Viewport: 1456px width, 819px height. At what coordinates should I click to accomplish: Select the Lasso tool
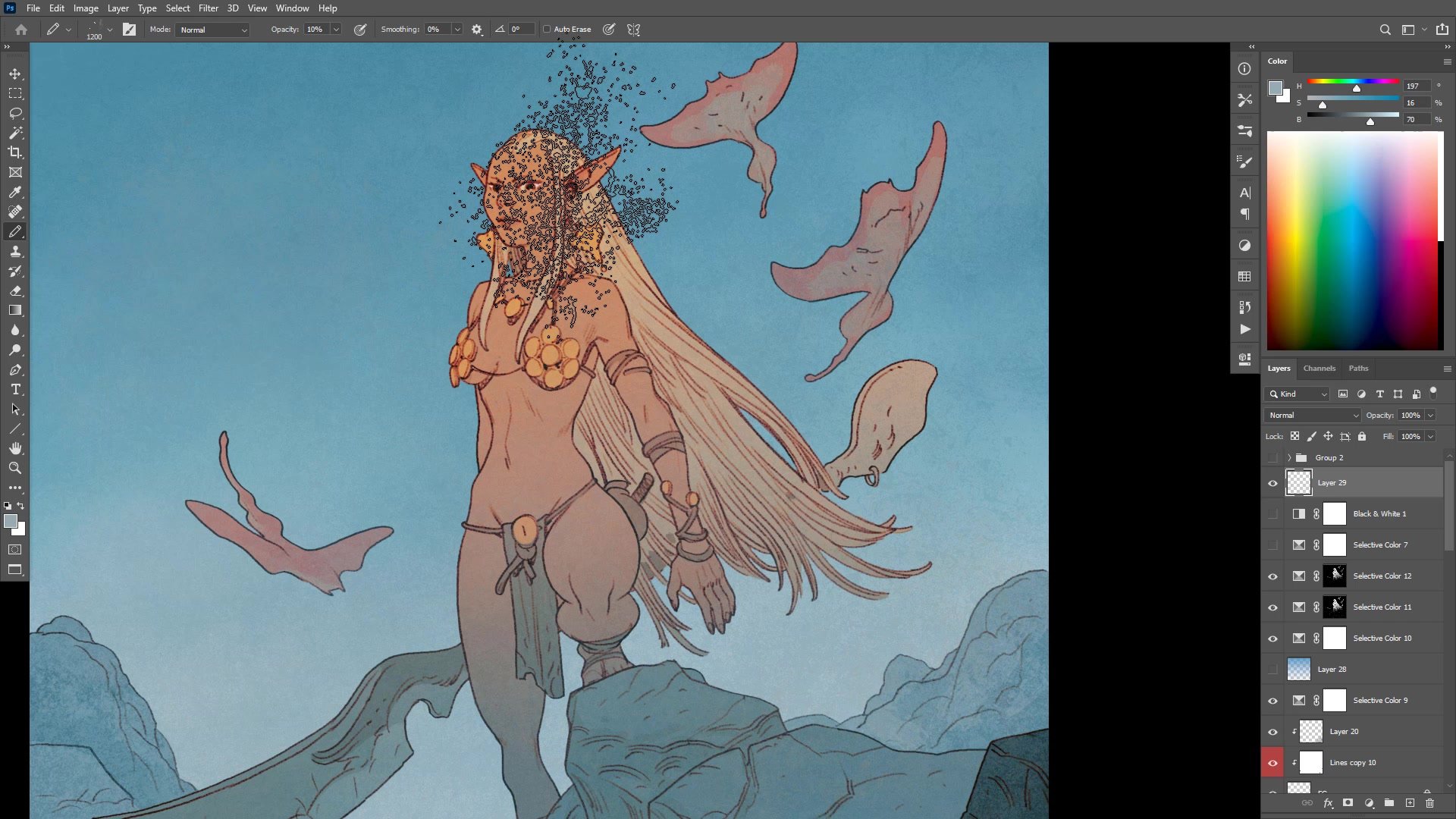15,113
